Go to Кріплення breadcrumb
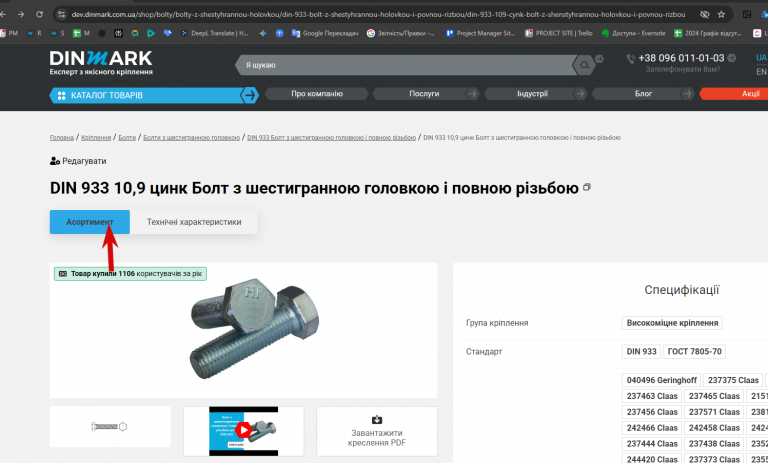768x463 pixels. [x=96, y=138]
